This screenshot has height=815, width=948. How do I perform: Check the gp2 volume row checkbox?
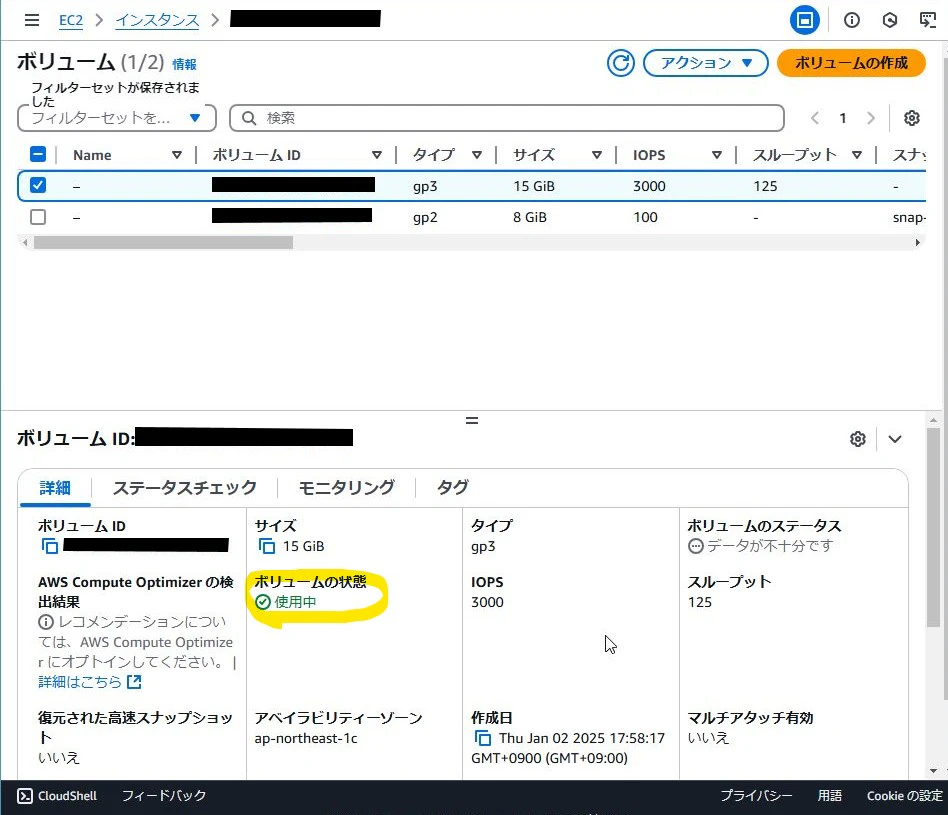point(37,216)
